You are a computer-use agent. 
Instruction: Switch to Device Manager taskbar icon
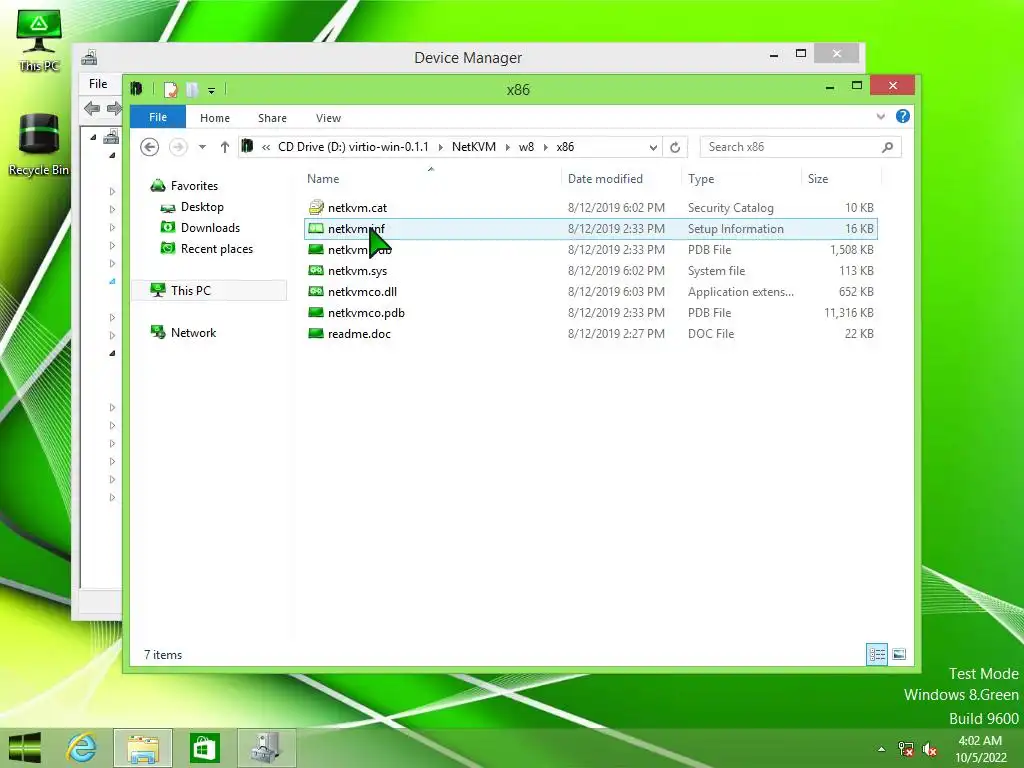click(266, 748)
